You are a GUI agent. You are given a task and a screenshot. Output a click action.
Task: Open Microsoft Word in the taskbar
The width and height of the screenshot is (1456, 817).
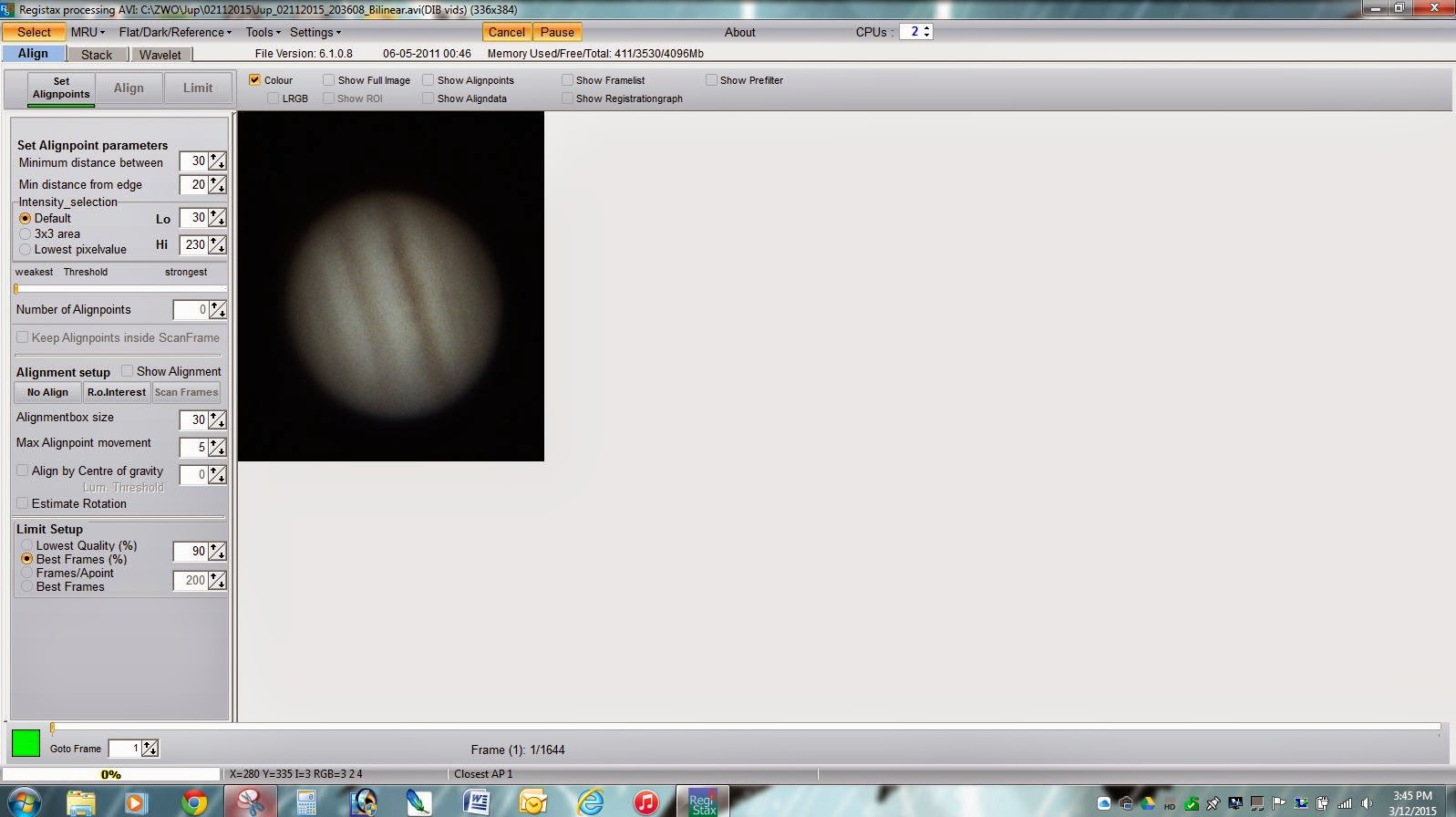point(476,802)
